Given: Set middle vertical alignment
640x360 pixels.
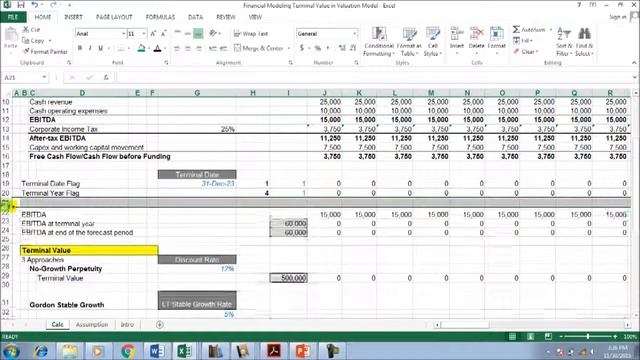Looking at the screenshot, I should pyautogui.click(x=188, y=33).
